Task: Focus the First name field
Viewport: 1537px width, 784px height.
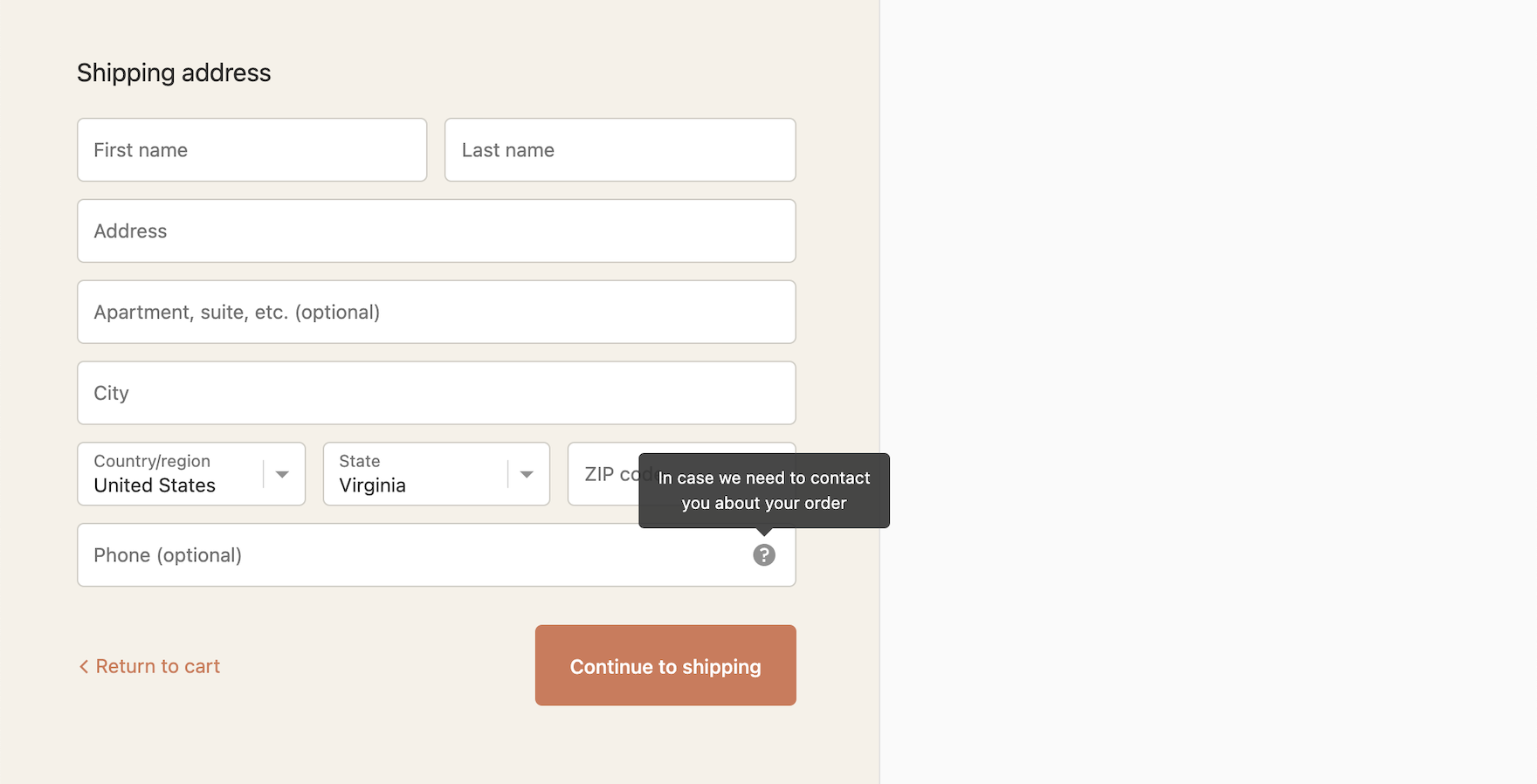Action: point(252,150)
